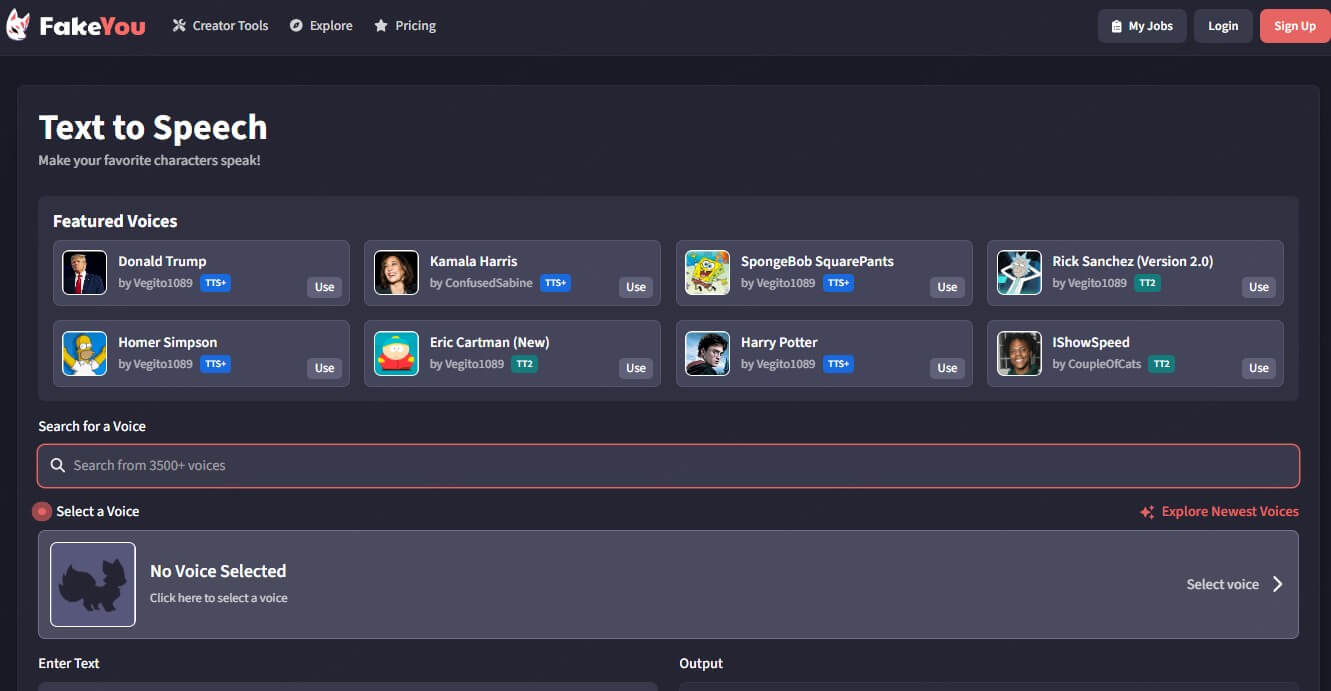The height and width of the screenshot is (691, 1331).
Task: Use the Rick Sanchez (Version 2.0) voice
Action: tap(1259, 287)
